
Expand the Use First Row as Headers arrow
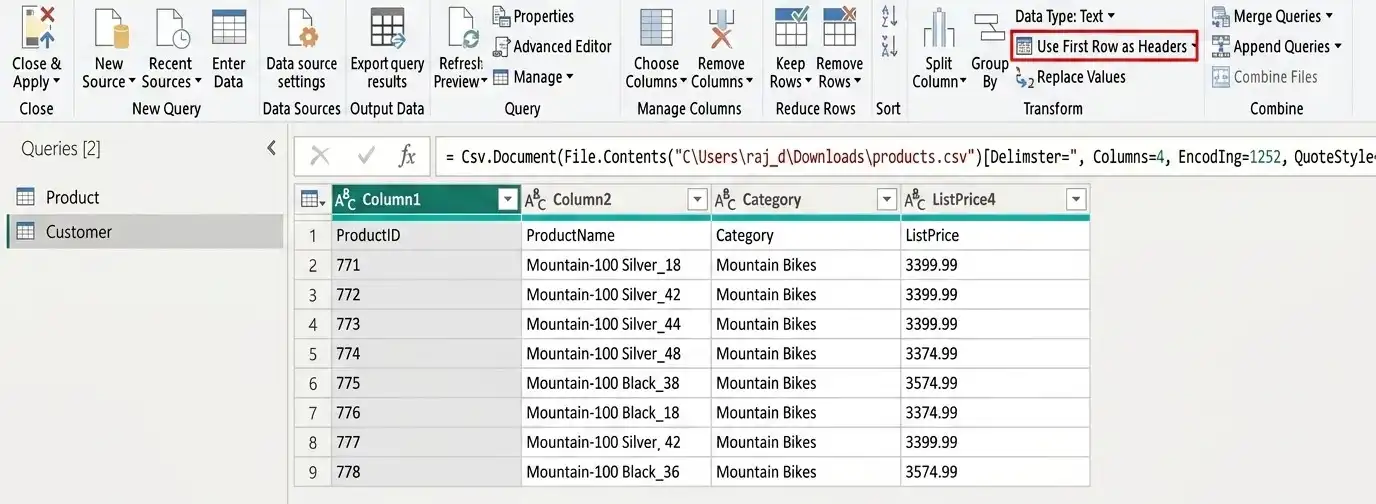(x=1195, y=46)
